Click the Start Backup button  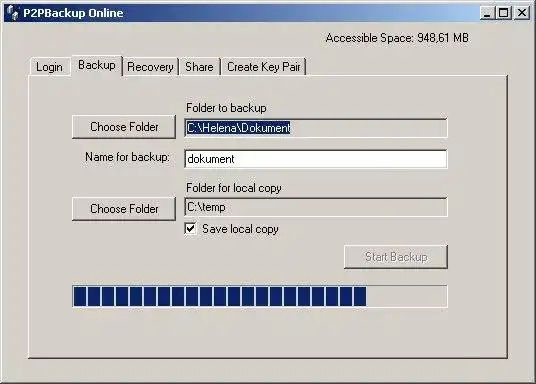tap(396, 257)
